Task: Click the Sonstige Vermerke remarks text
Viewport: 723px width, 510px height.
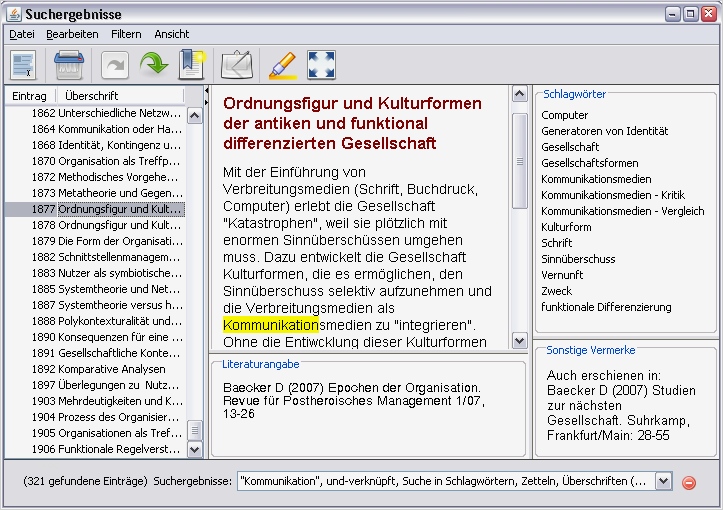Action: 621,405
